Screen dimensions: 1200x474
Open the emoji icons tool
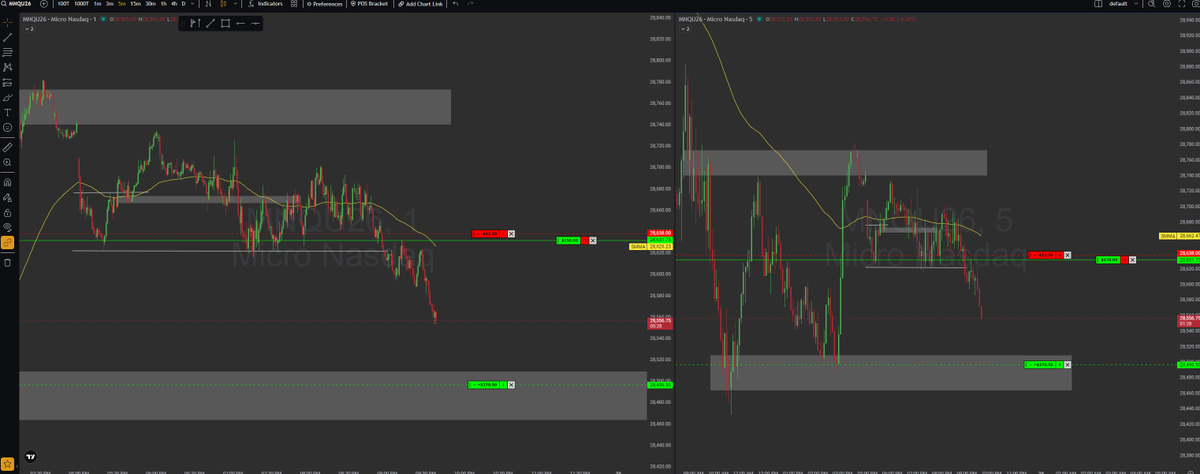7,128
